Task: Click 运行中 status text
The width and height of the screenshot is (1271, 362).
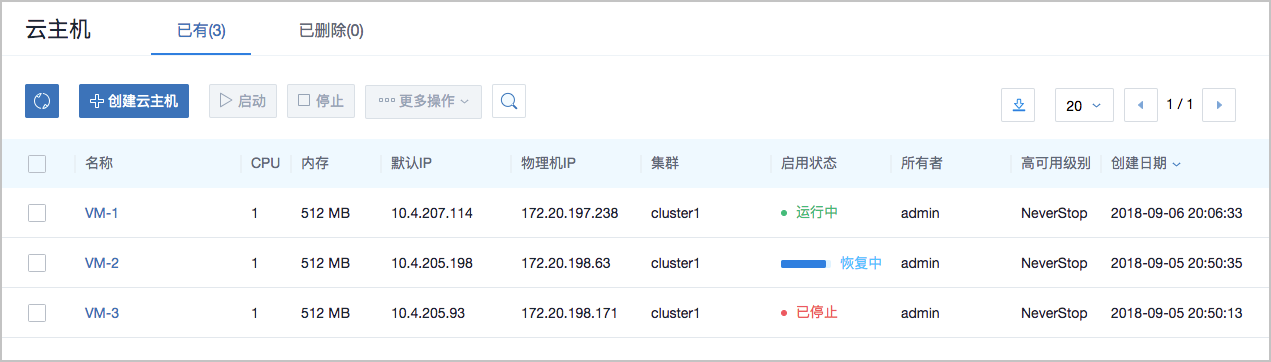Action: (817, 213)
